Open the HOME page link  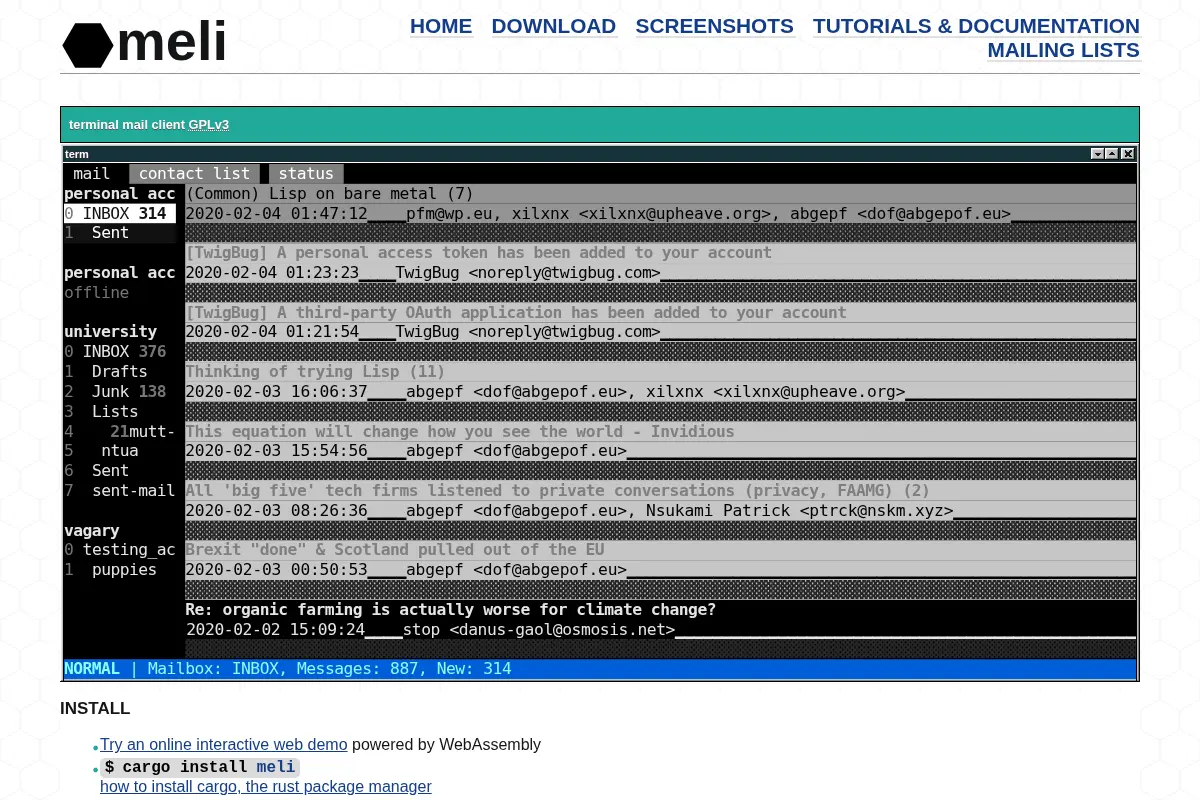(441, 26)
